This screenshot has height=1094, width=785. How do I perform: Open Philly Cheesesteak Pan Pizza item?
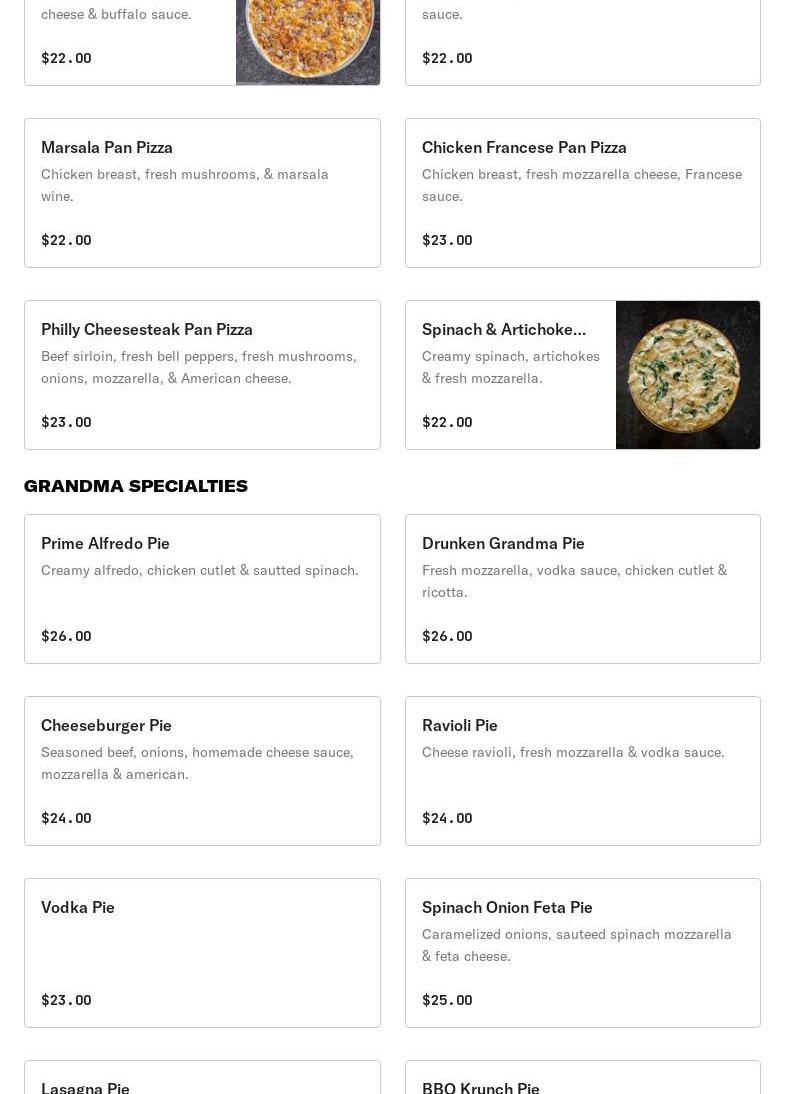[202, 375]
